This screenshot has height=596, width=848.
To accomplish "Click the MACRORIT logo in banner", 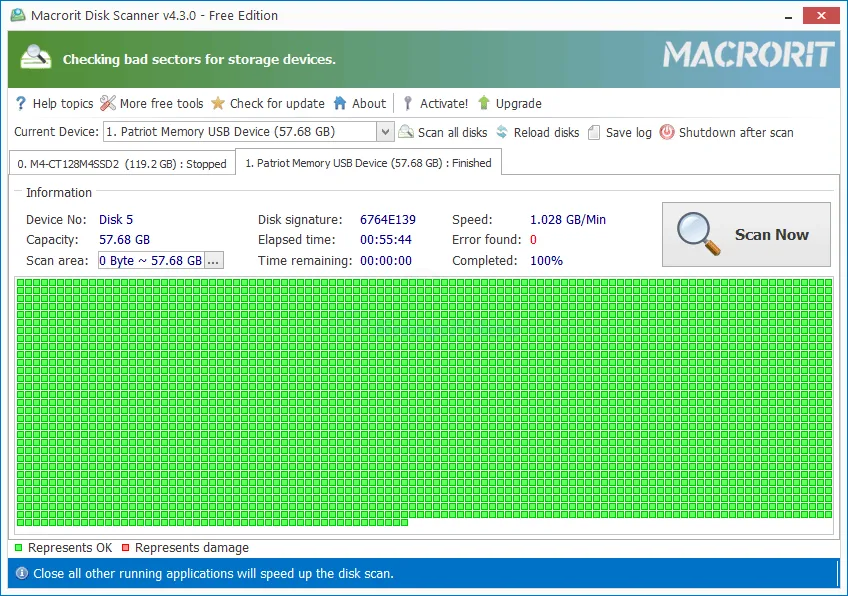I will [x=748, y=55].
